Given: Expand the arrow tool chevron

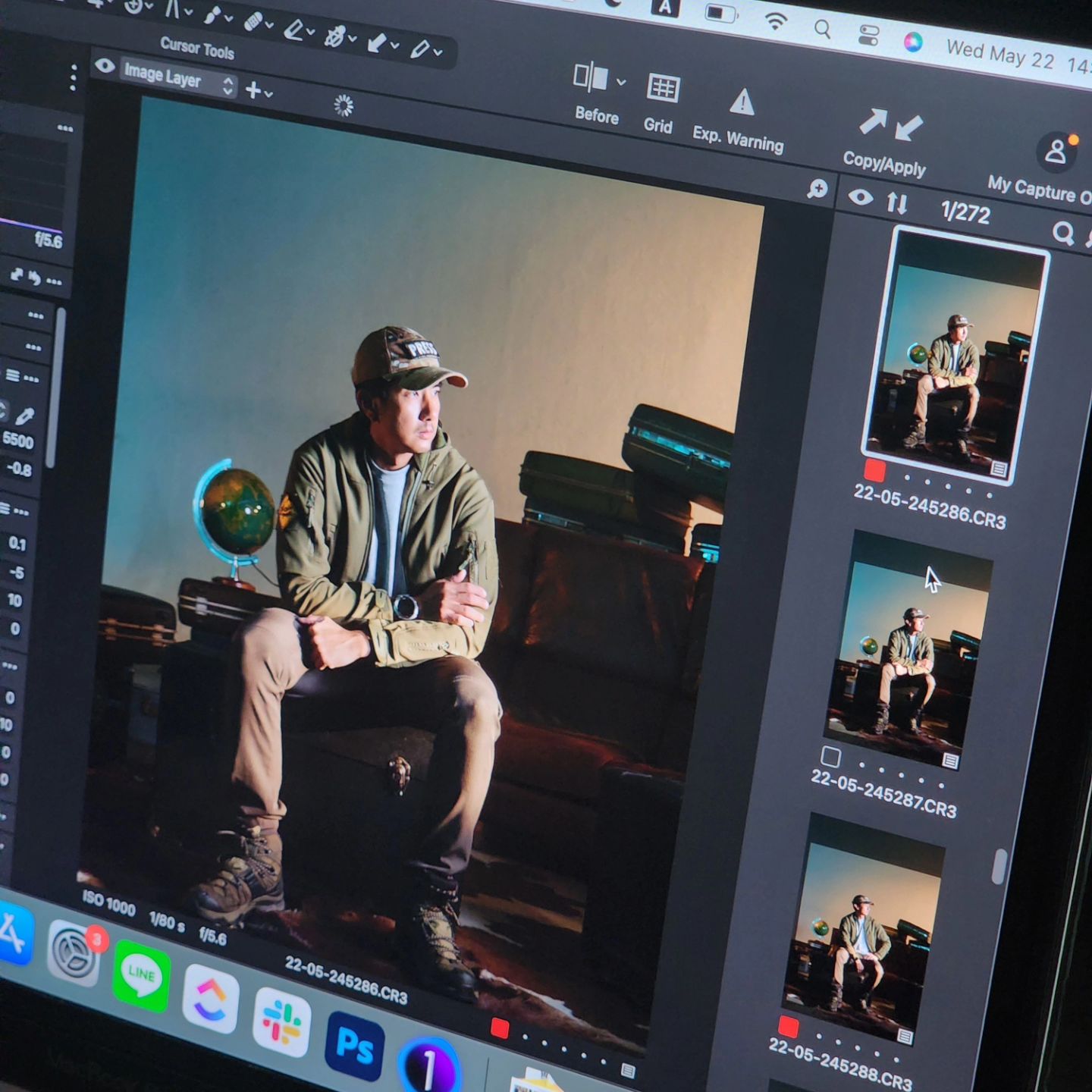Looking at the screenshot, I should pos(394,45).
